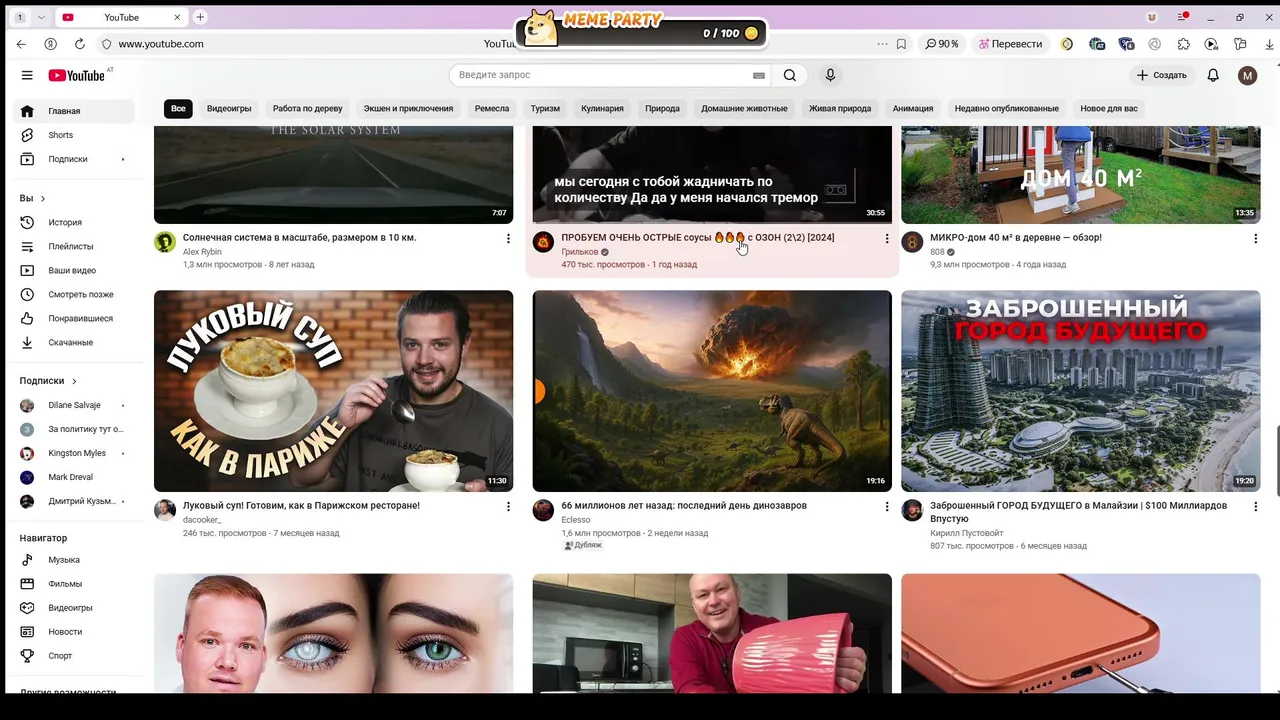Open the Alex Rybin channel link

pos(202,252)
